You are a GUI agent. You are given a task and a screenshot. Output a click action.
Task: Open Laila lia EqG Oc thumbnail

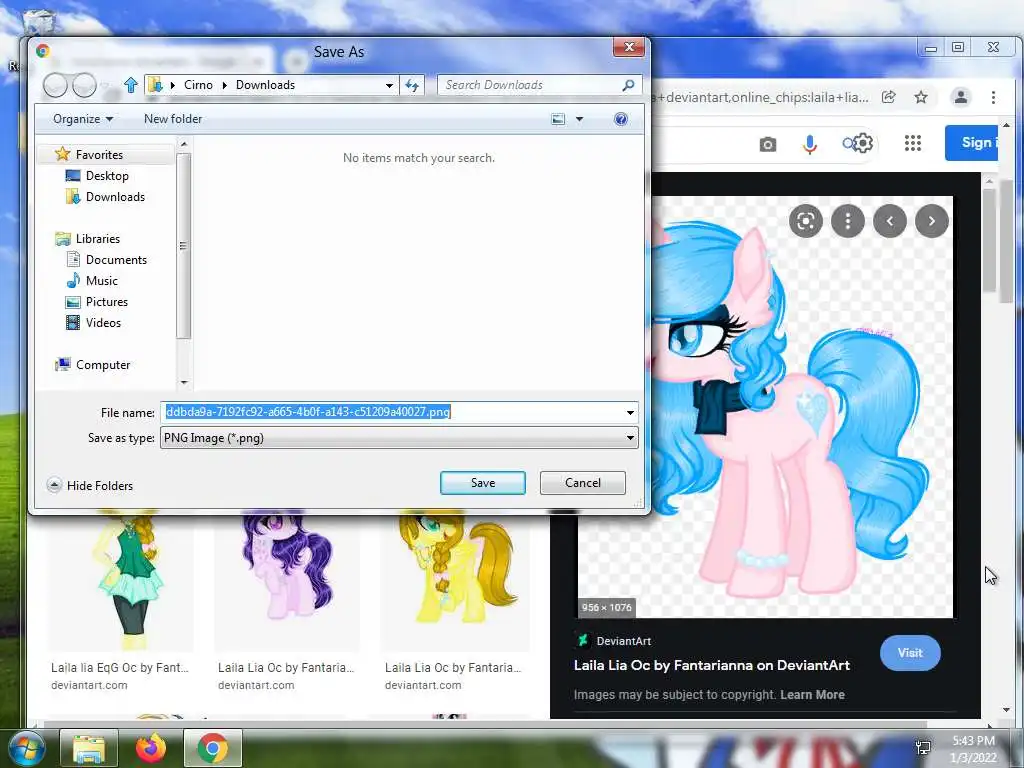[121, 583]
